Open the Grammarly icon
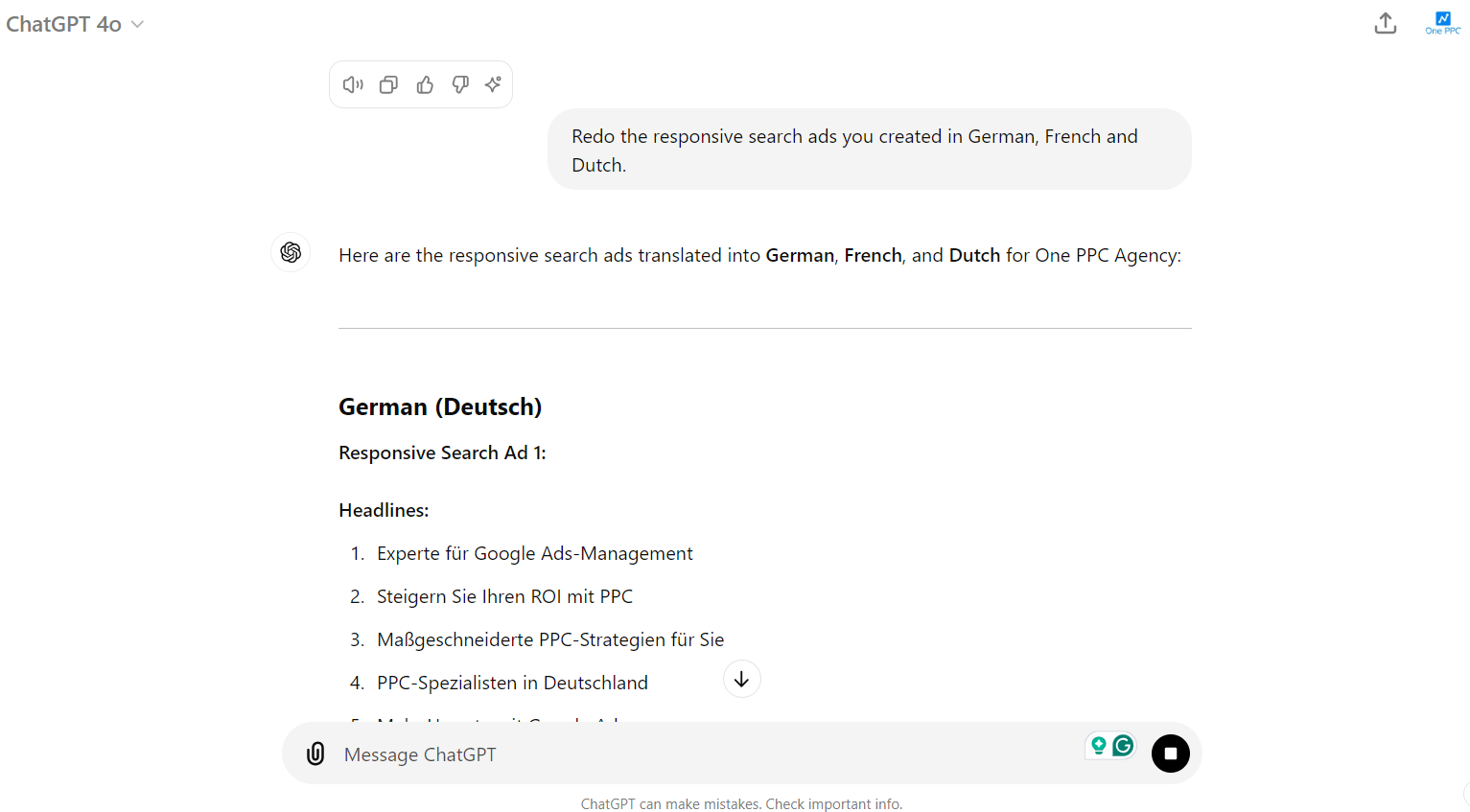 (1123, 745)
